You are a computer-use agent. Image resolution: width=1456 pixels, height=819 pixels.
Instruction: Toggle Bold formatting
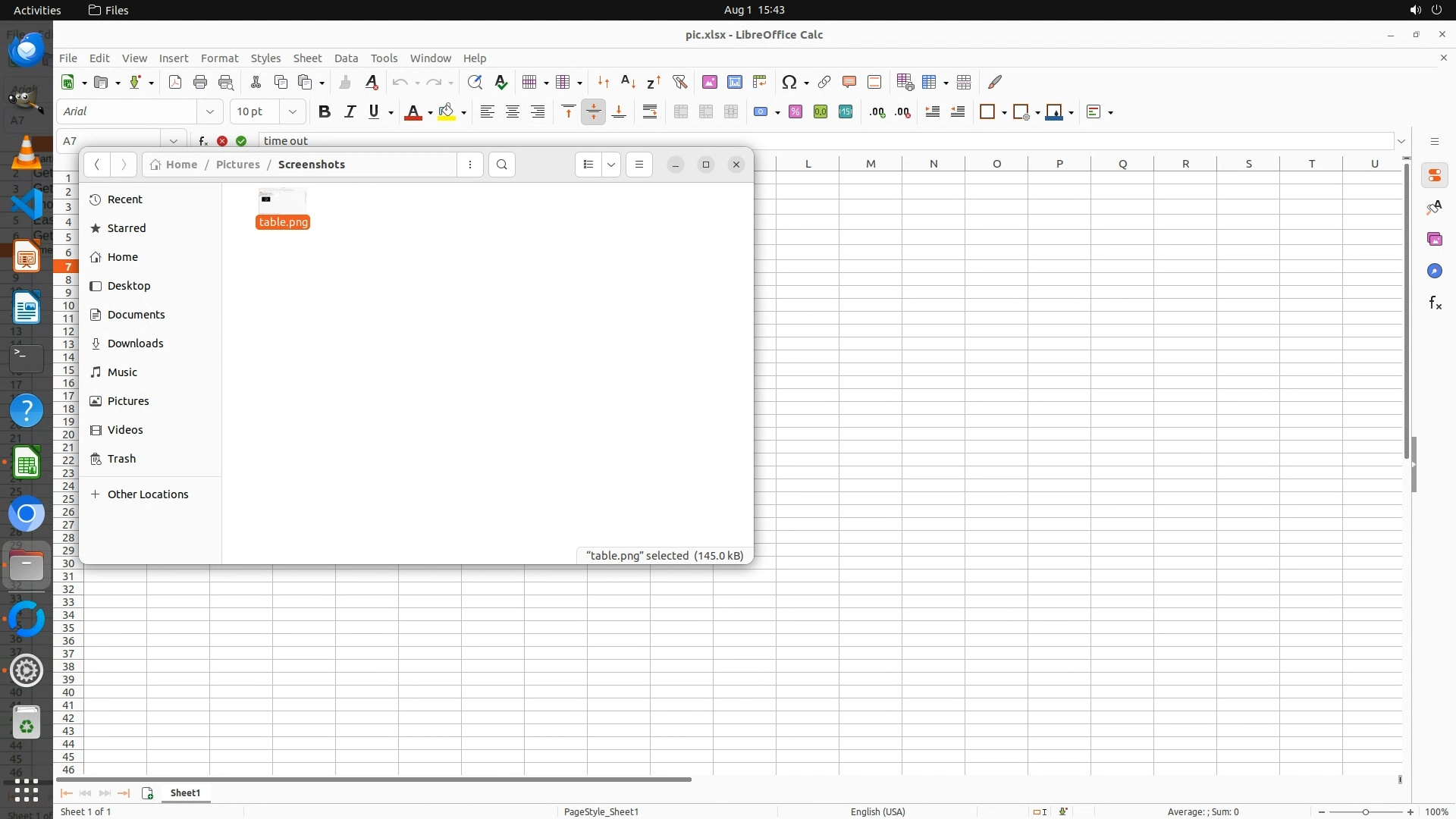[x=325, y=111]
